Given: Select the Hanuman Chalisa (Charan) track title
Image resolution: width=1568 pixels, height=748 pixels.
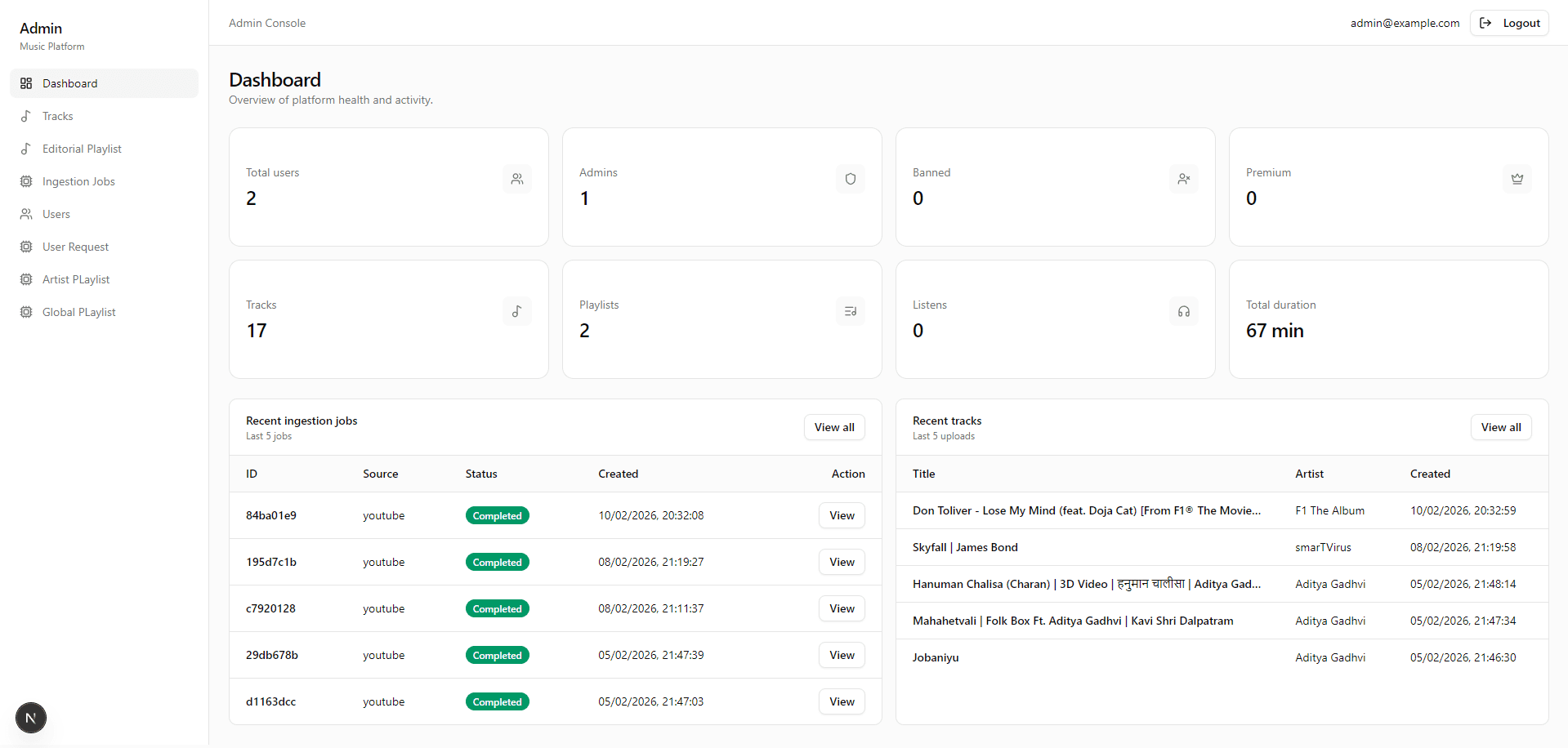Looking at the screenshot, I should tap(1087, 584).
